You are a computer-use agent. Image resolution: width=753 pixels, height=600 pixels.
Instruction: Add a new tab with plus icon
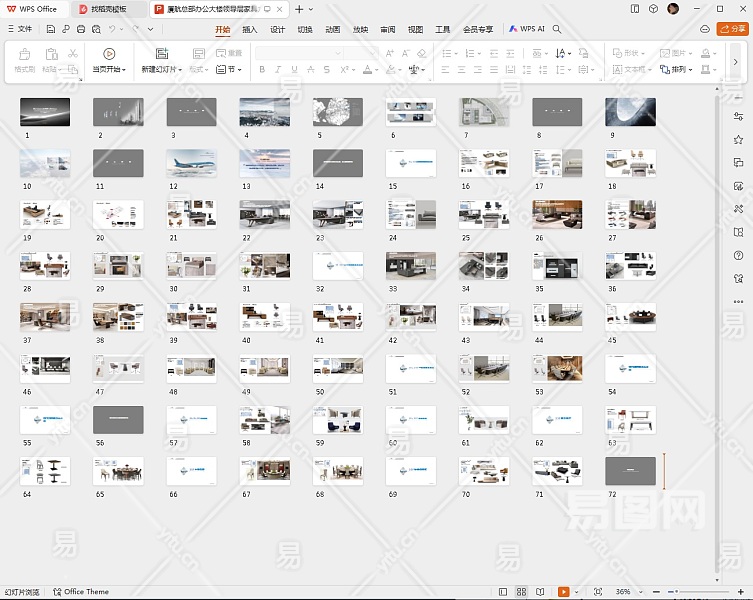tap(298, 9)
